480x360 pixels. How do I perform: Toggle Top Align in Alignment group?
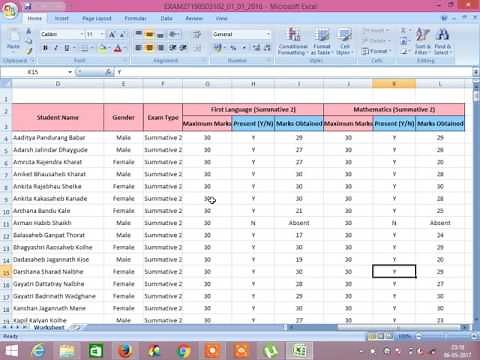[139, 34]
